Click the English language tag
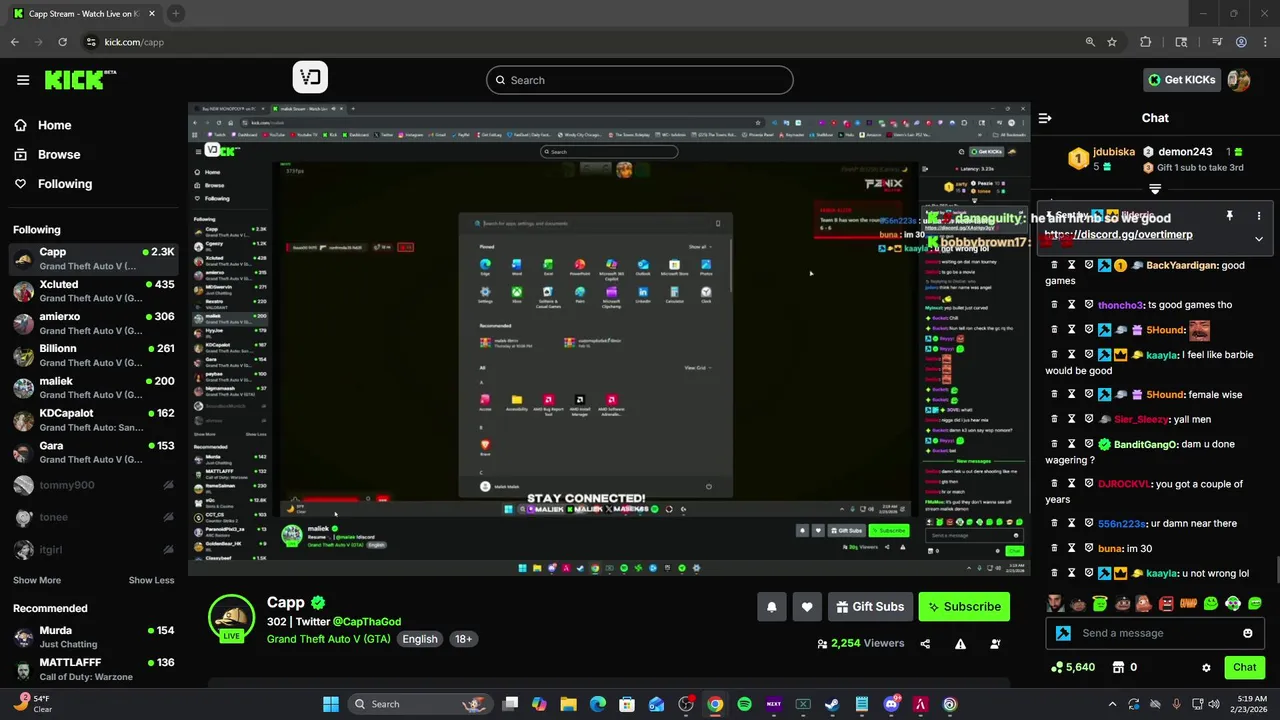This screenshot has width=1280, height=720. (420, 639)
